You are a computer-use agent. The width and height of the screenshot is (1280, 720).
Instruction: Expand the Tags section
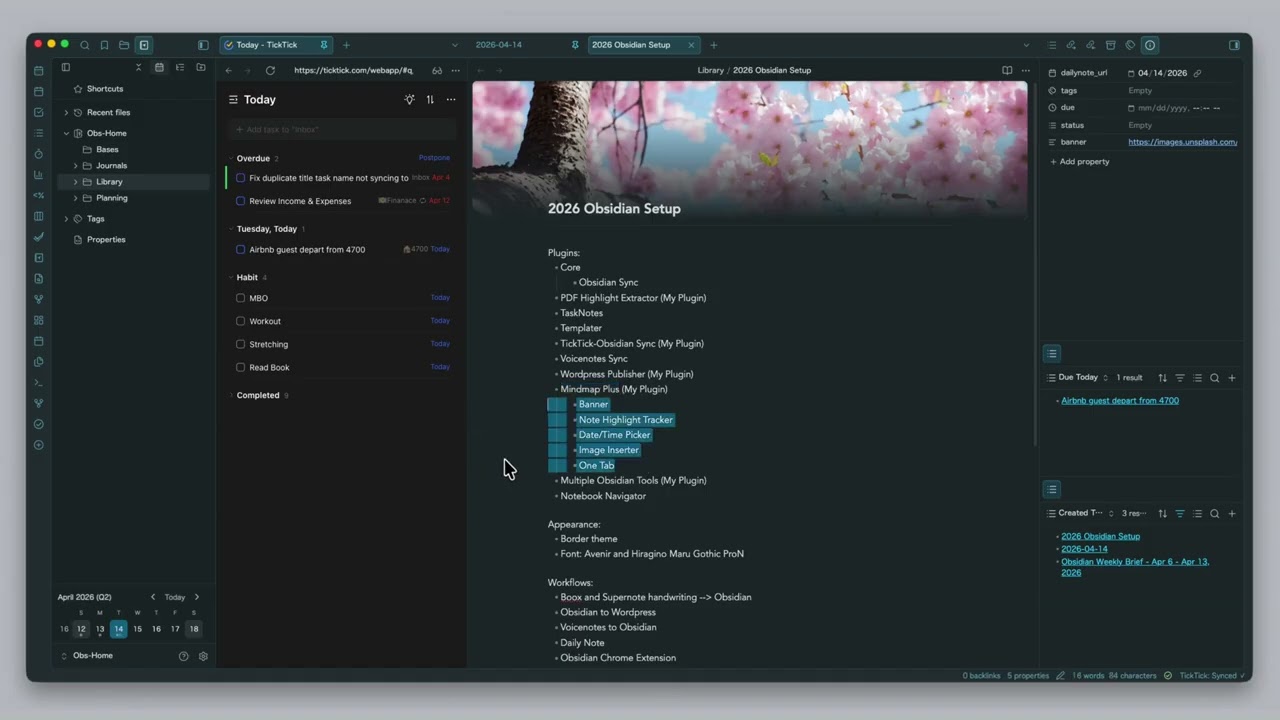click(66, 219)
